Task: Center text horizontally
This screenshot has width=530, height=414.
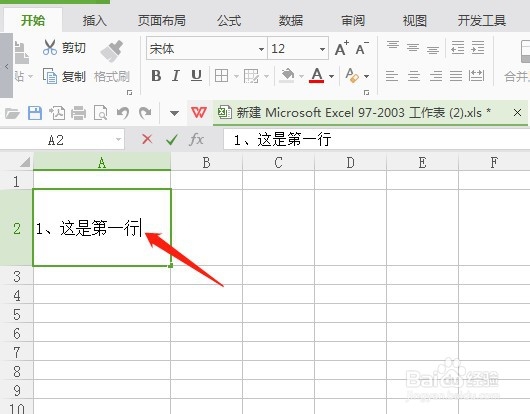Action: pyautogui.click(x=414, y=76)
